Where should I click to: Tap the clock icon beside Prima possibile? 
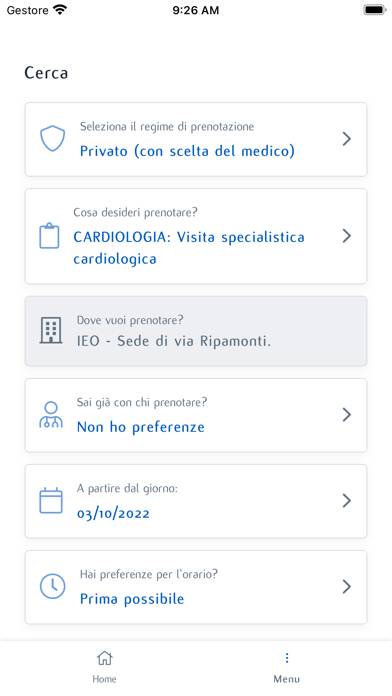(x=52, y=586)
